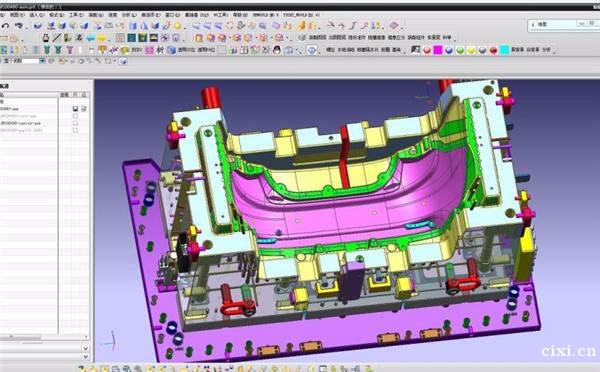Screen dimensions: 600x372
Task: Open the 插入(S) menu
Action: click(37, 15)
